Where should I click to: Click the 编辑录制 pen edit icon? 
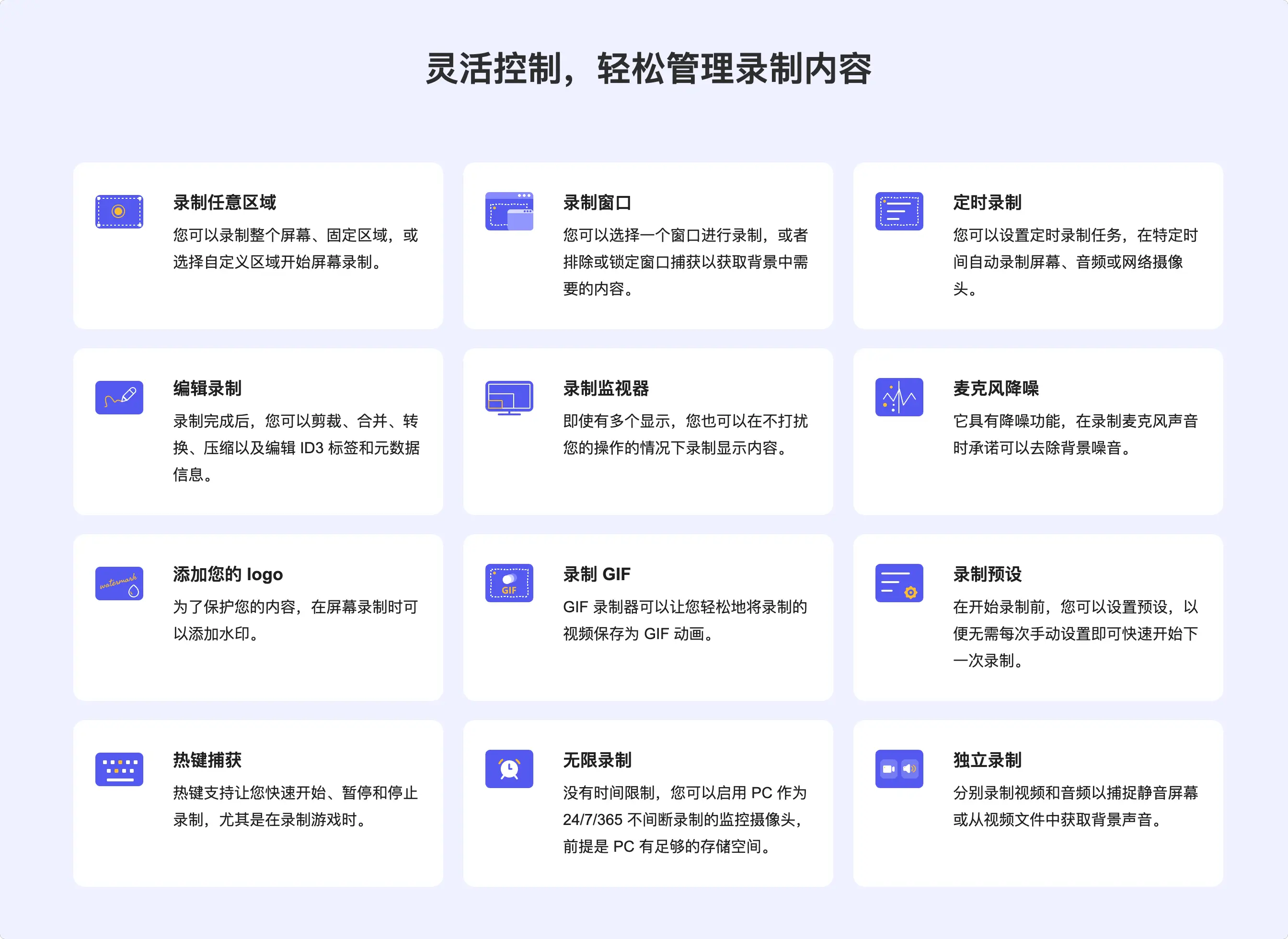[119, 397]
